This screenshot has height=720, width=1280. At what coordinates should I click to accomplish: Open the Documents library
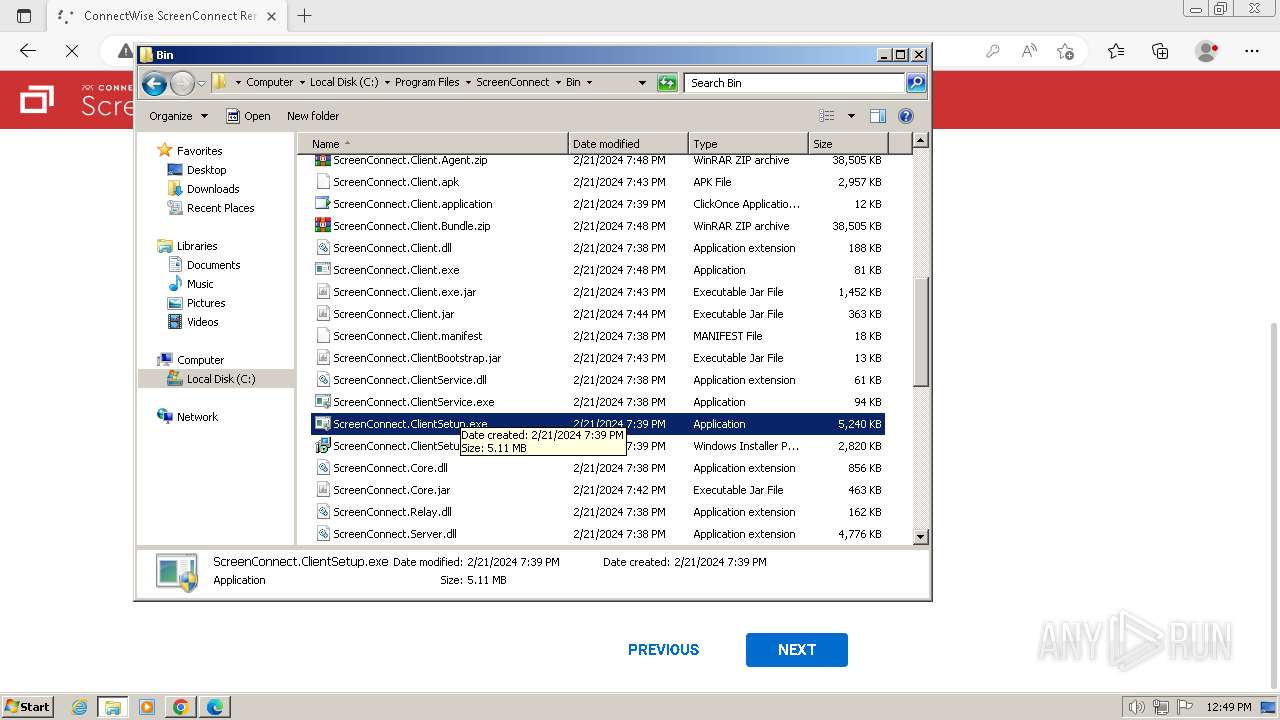coord(213,265)
